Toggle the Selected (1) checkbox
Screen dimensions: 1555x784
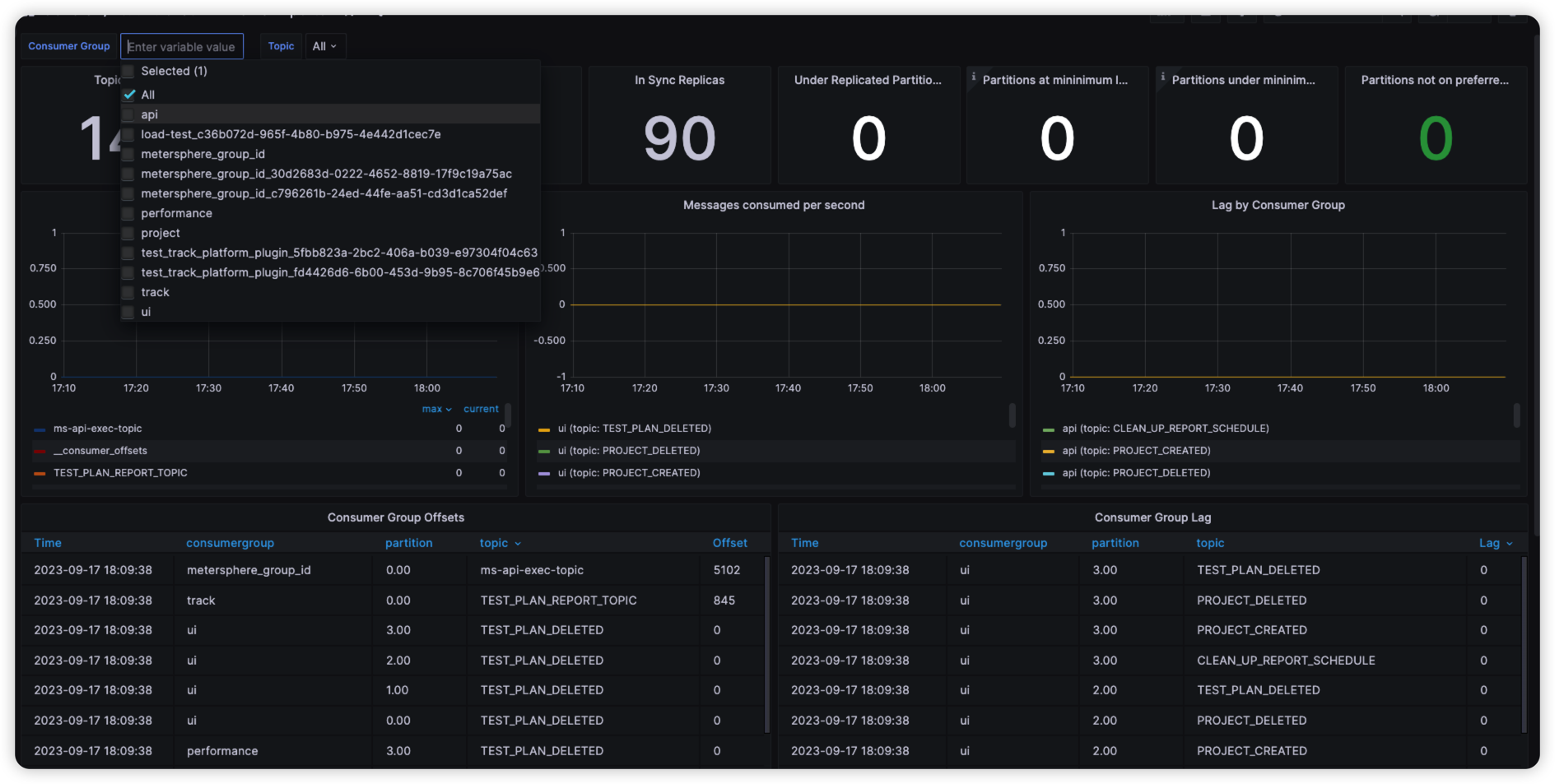tap(128, 72)
